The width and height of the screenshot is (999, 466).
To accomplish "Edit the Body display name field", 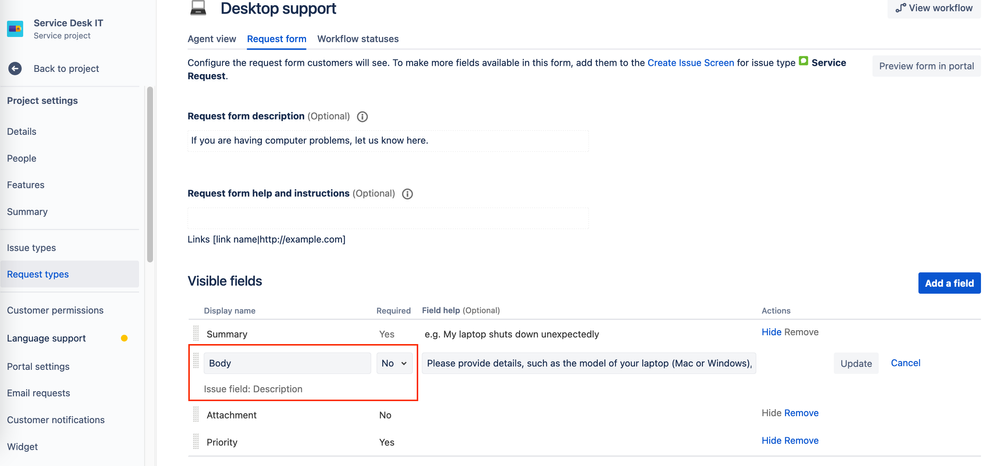I will (287, 364).
